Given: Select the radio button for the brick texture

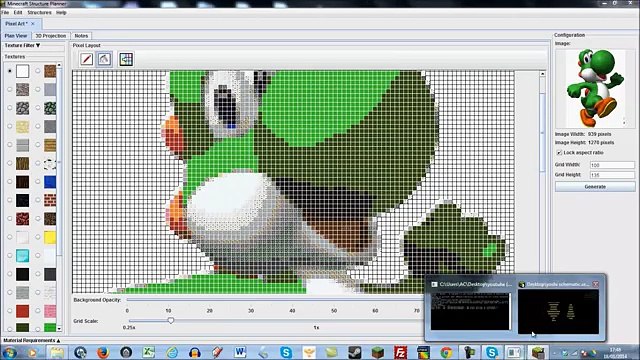Looking at the screenshot, I should pos(38,200).
